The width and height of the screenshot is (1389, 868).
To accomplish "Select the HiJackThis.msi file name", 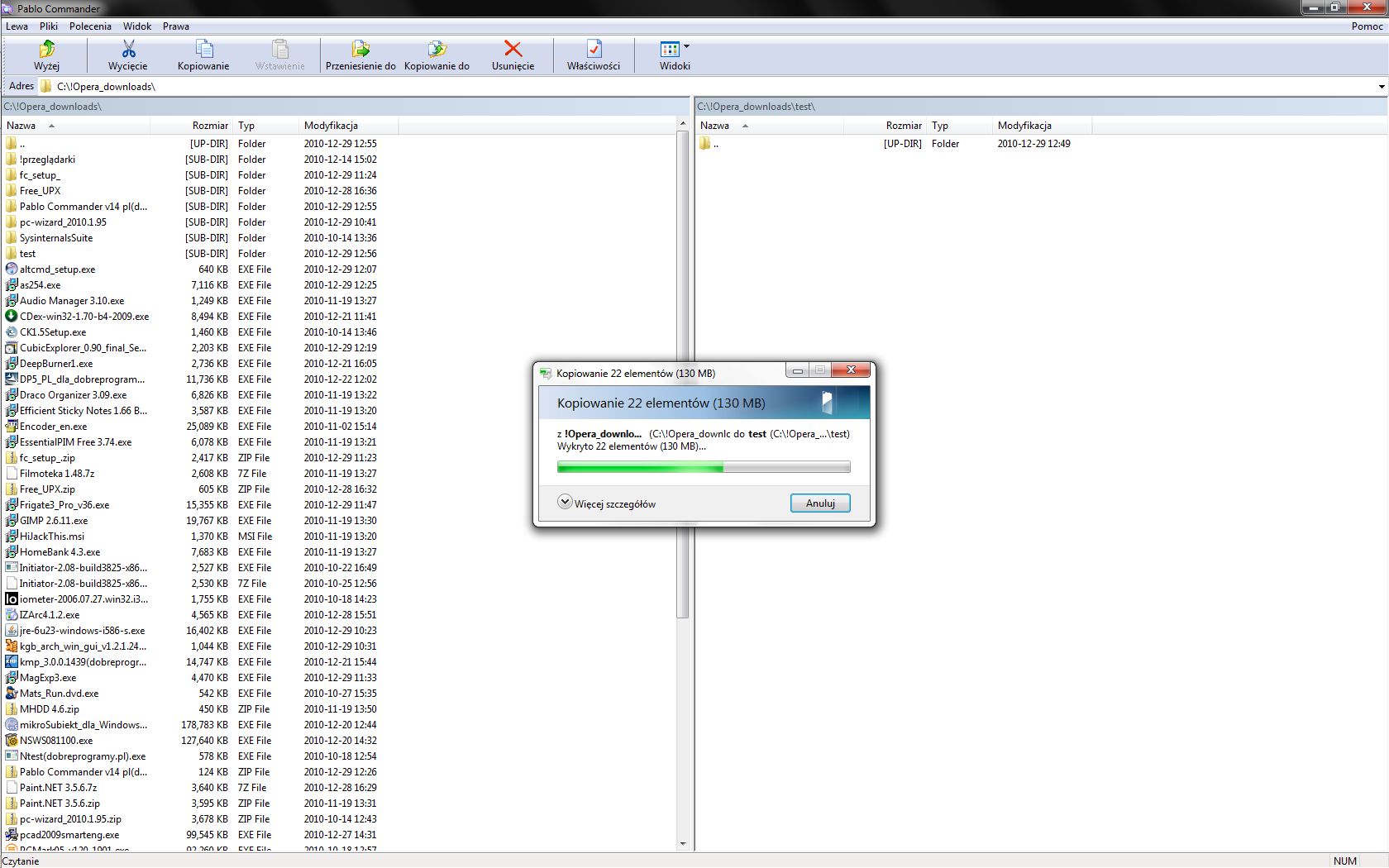I will pos(52,537).
